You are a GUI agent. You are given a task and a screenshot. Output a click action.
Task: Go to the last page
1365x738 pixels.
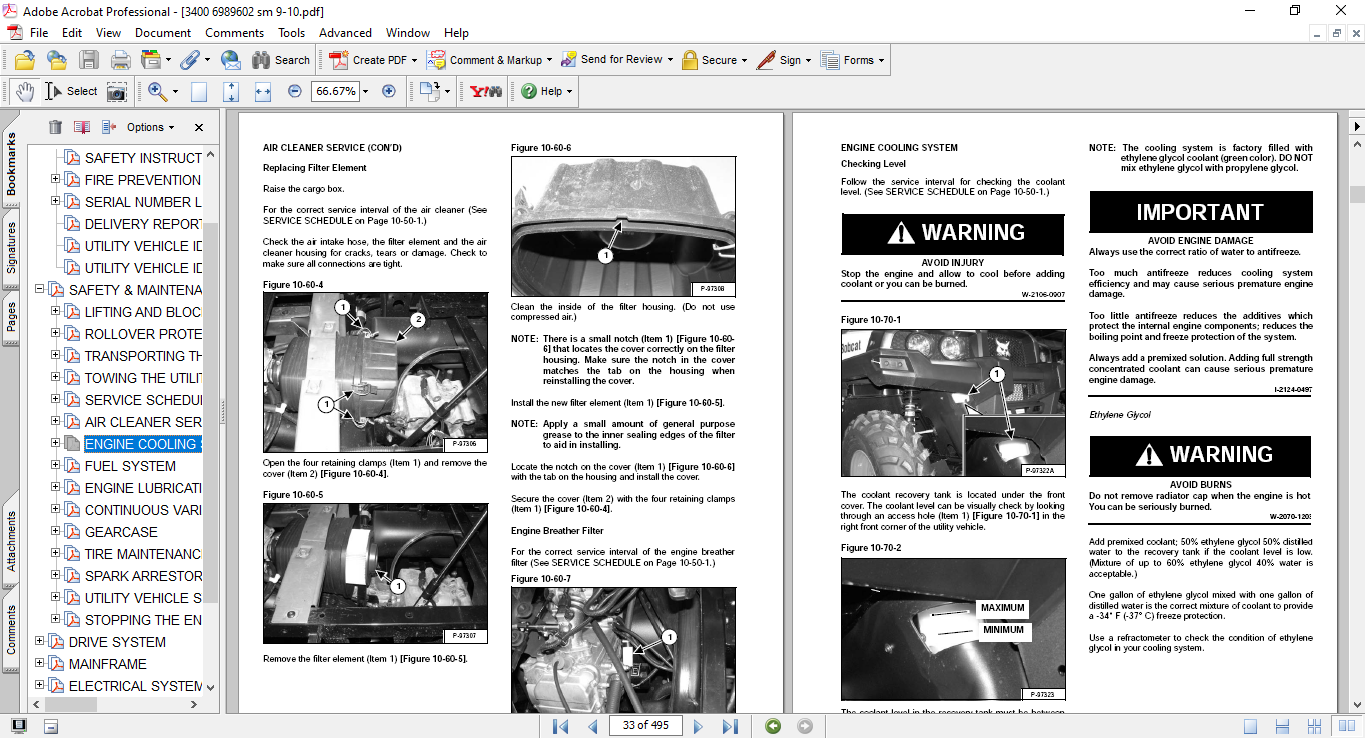[730, 726]
